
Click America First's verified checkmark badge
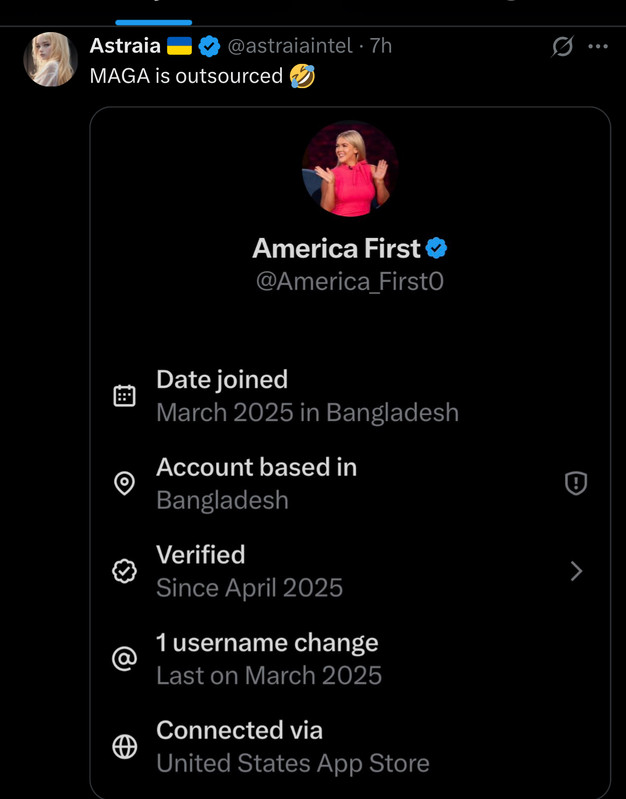[x=437, y=248]
